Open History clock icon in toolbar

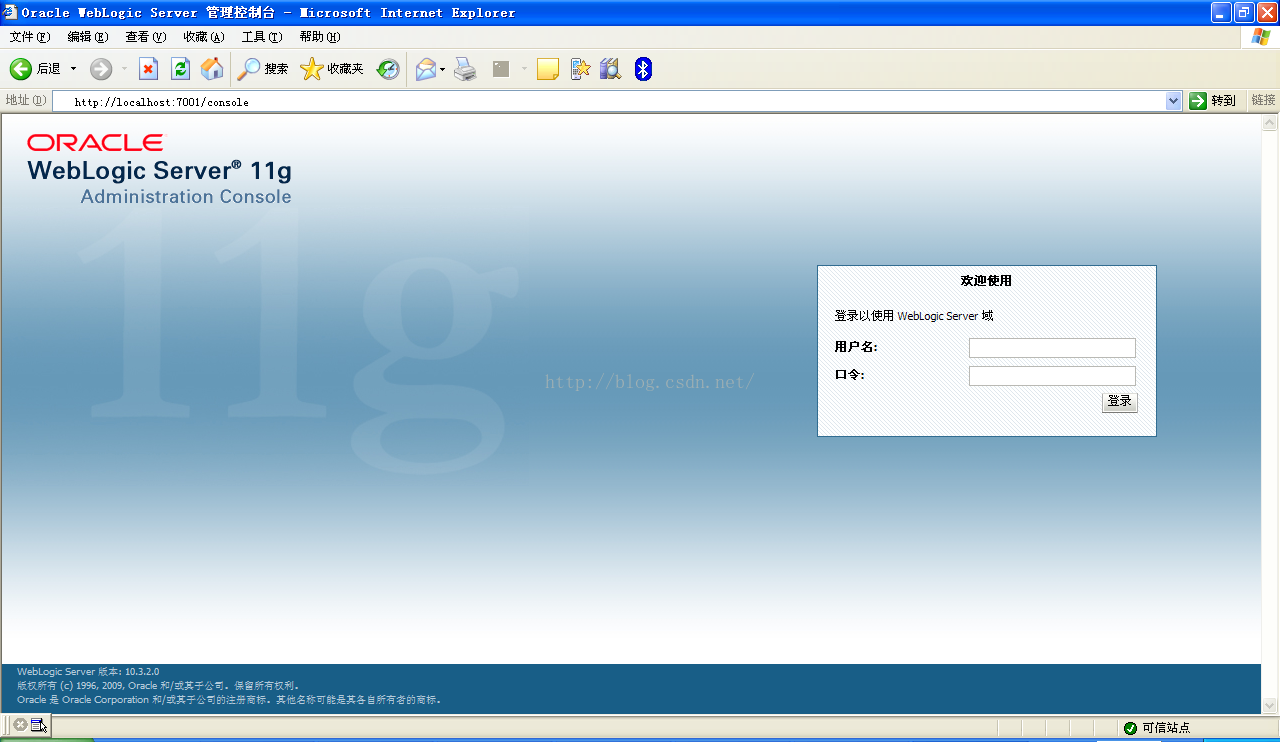[x=388, y=69]
